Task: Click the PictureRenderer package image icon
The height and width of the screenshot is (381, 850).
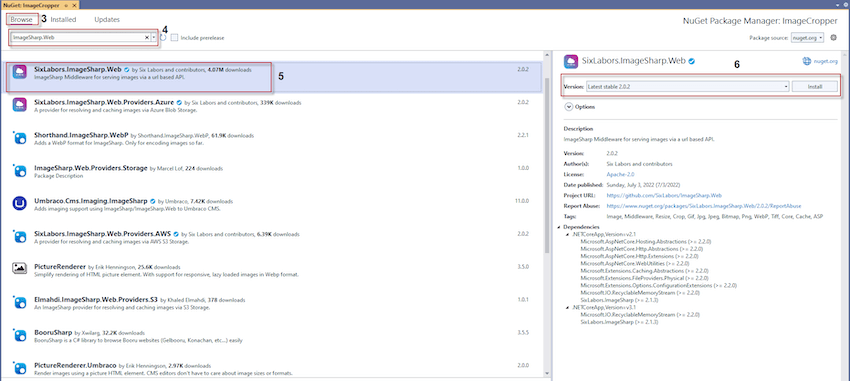Action: point(20,269)
